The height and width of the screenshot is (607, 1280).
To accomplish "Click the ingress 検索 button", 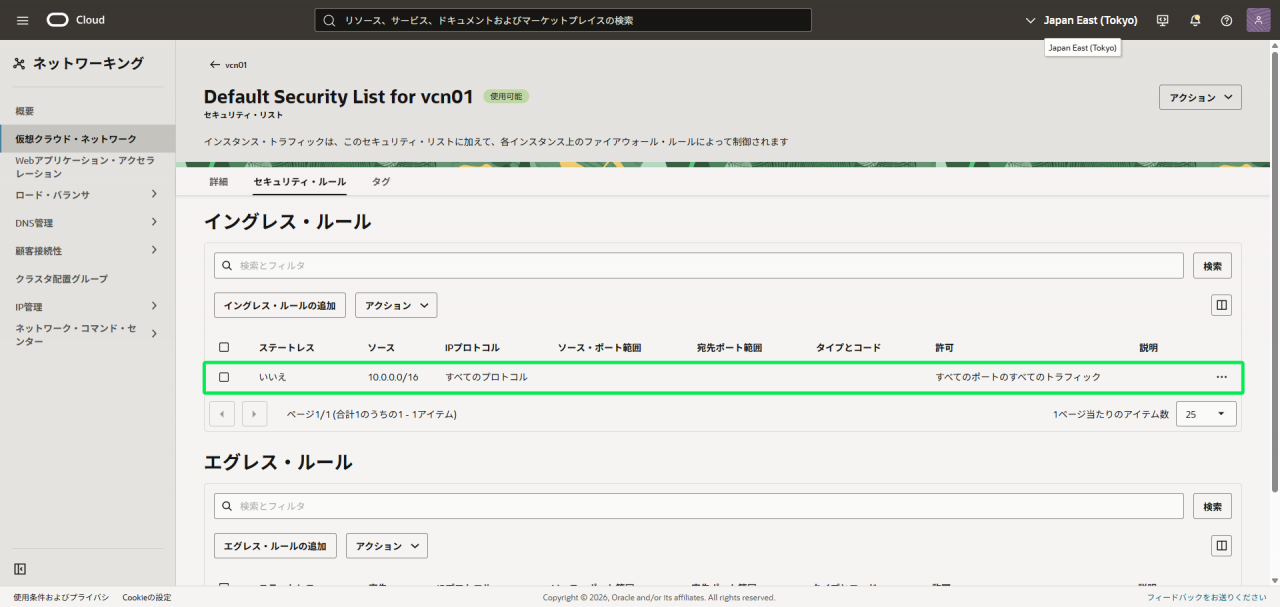I will [1212, 266].
